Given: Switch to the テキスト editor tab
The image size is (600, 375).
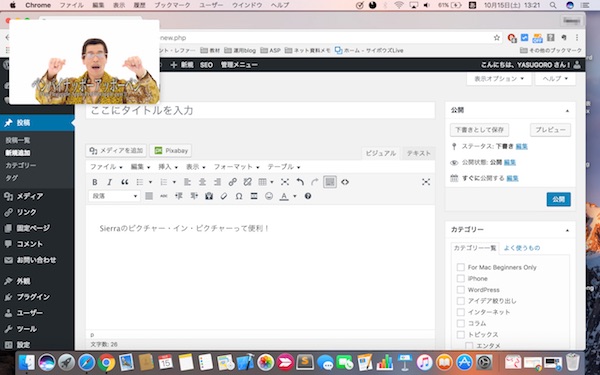Looking at the screenshot, I should pos(418,153).
